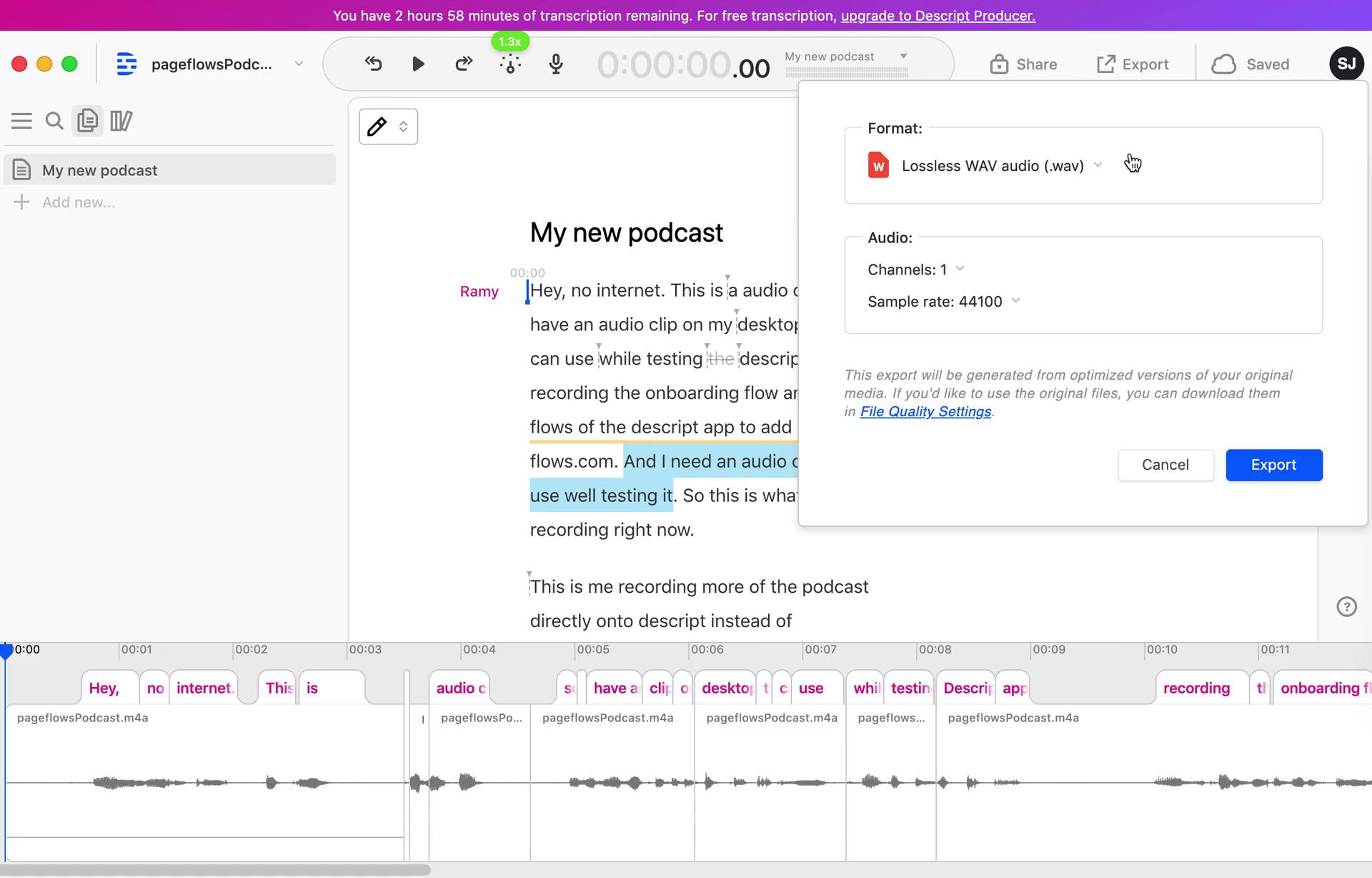Click the Saved cloud status icon
Screen dimensions: 1372x878
tap(1224, 64)
